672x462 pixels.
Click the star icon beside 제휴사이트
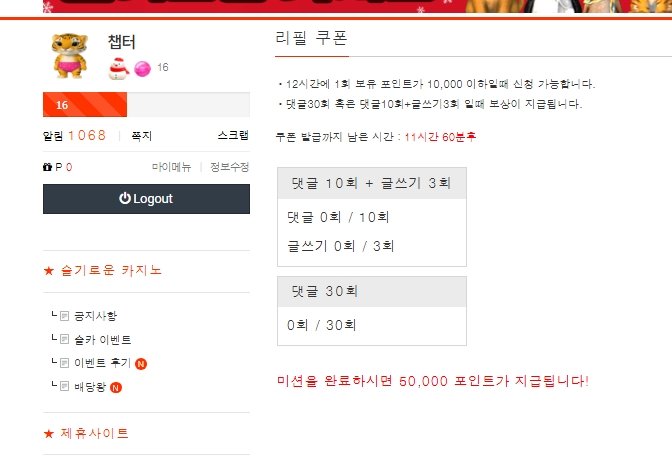[48, 434]
